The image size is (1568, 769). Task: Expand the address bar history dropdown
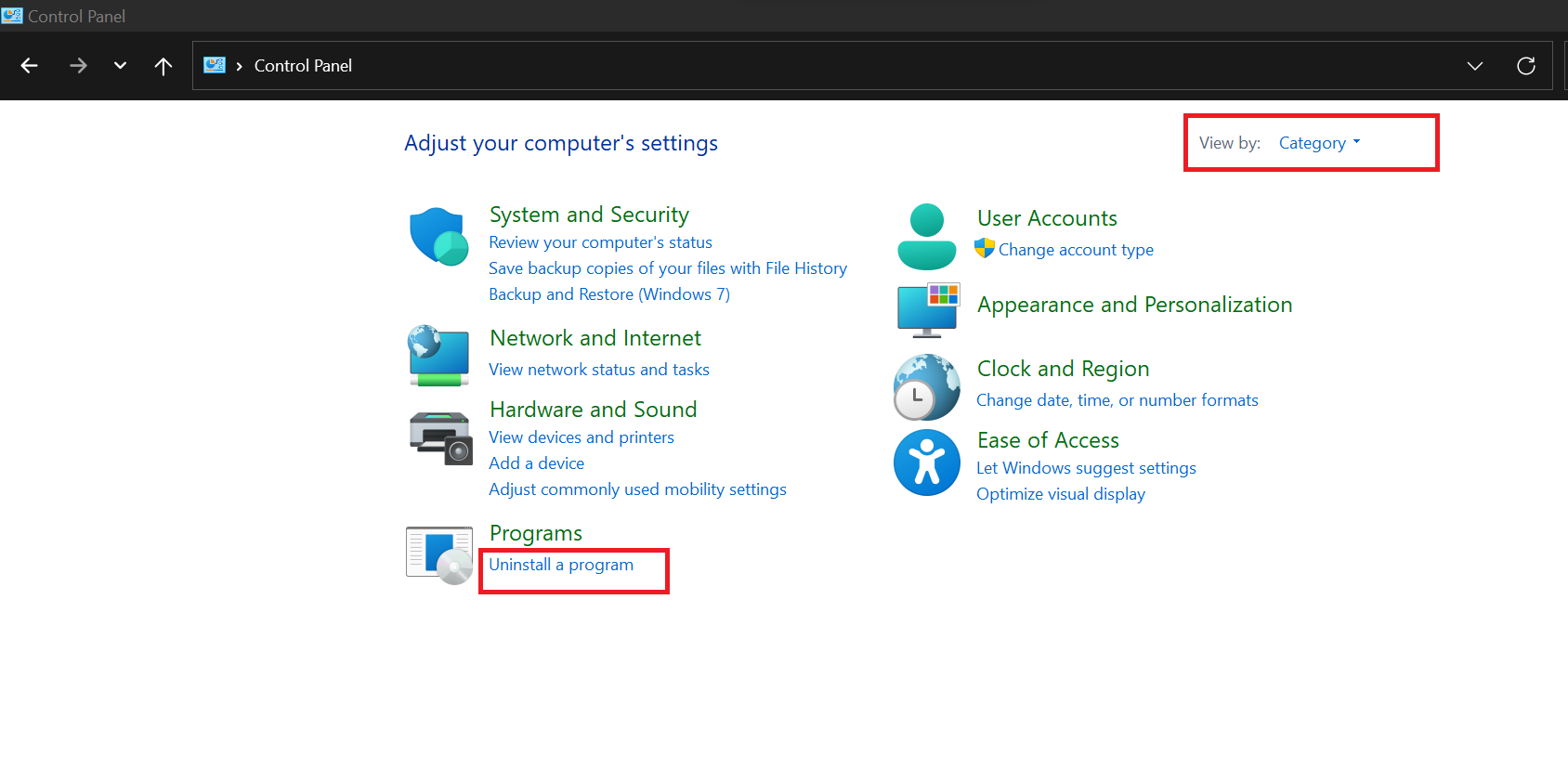[1475, 66]
